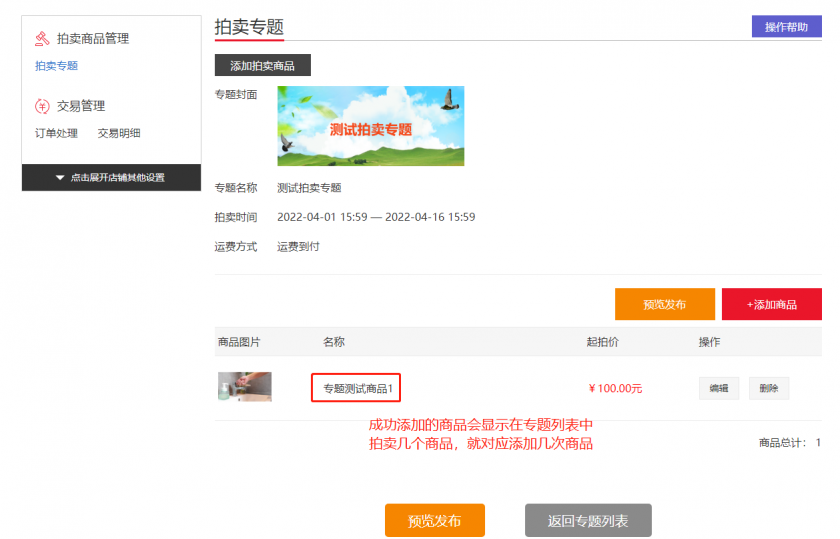This screenshot has width=840, height=539.
Task: Click product name 专题测试商品1
Action: [x=357, y=388]
